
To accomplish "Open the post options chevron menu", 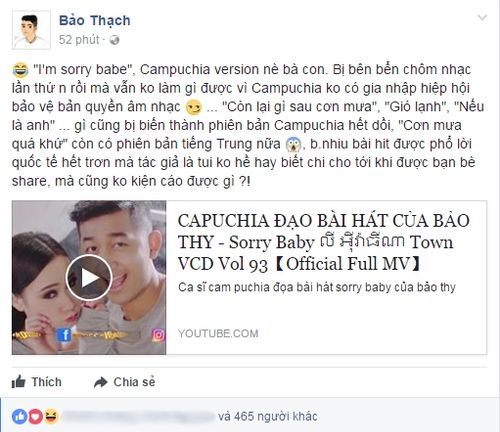I will [482, 17].
